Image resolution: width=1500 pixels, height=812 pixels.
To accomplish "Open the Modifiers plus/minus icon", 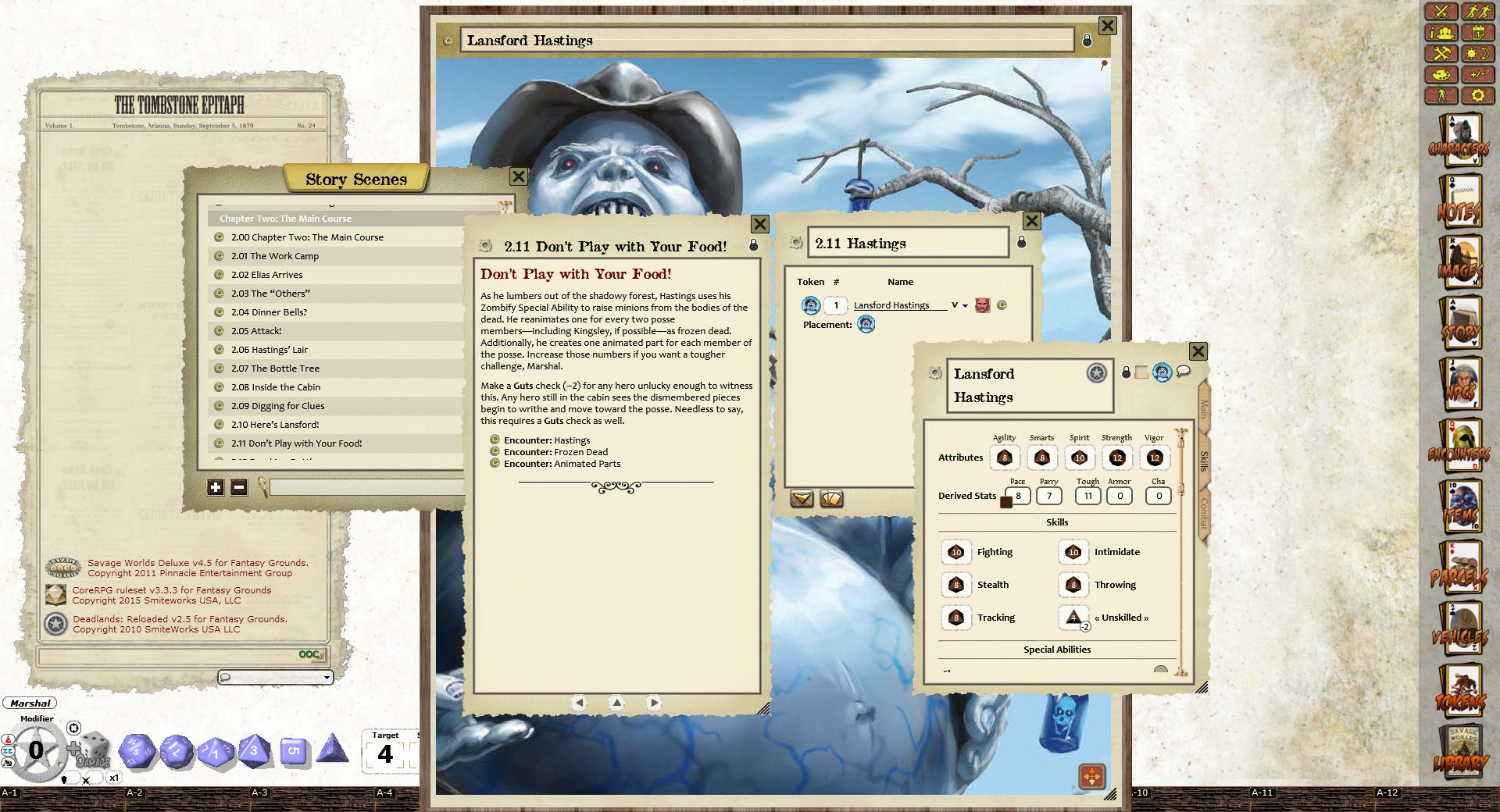I will pos(1477,75).
